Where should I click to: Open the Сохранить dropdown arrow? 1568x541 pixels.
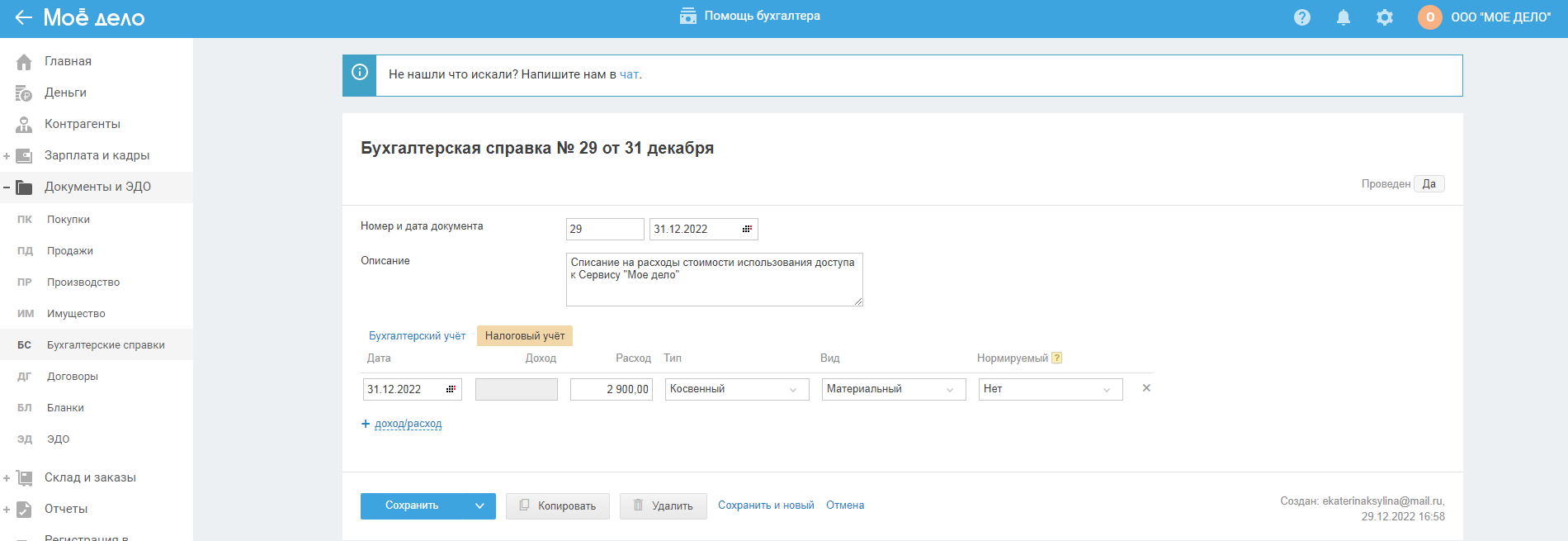pyautogui.click(x=479, y=505)
